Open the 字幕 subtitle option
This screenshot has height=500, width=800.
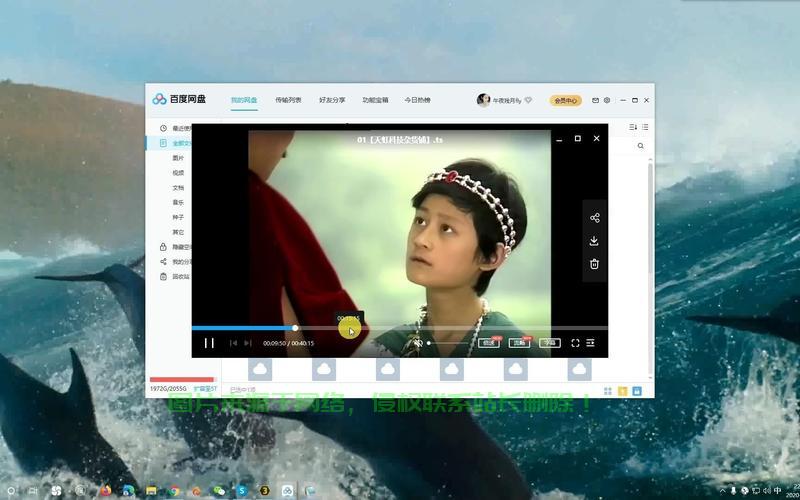(x=549, y=343)
